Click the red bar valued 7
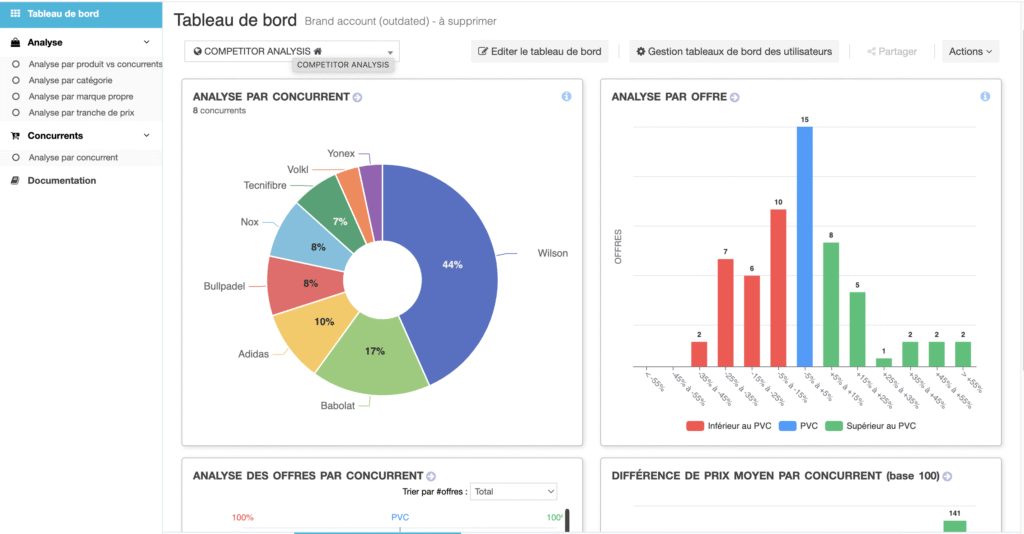 point(726,312)
